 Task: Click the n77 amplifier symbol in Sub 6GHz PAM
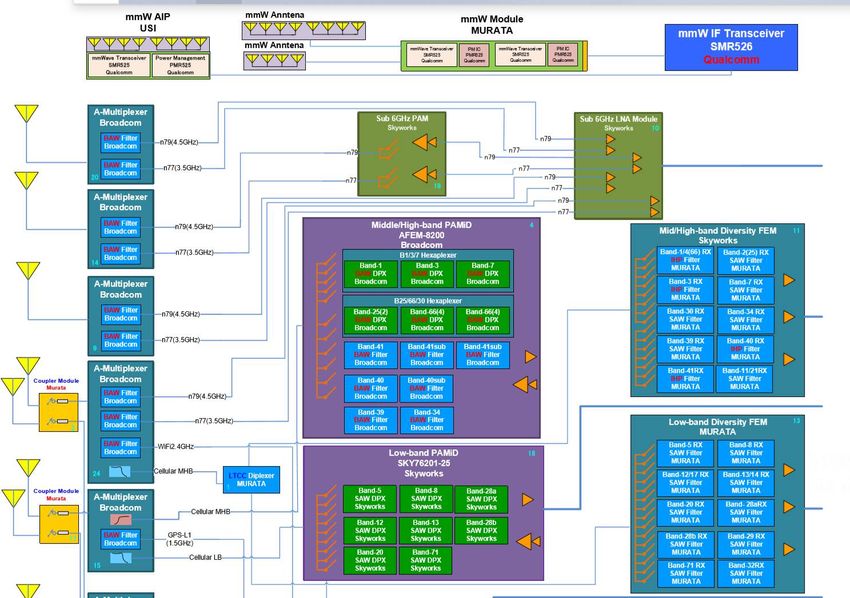coord(424,175)
